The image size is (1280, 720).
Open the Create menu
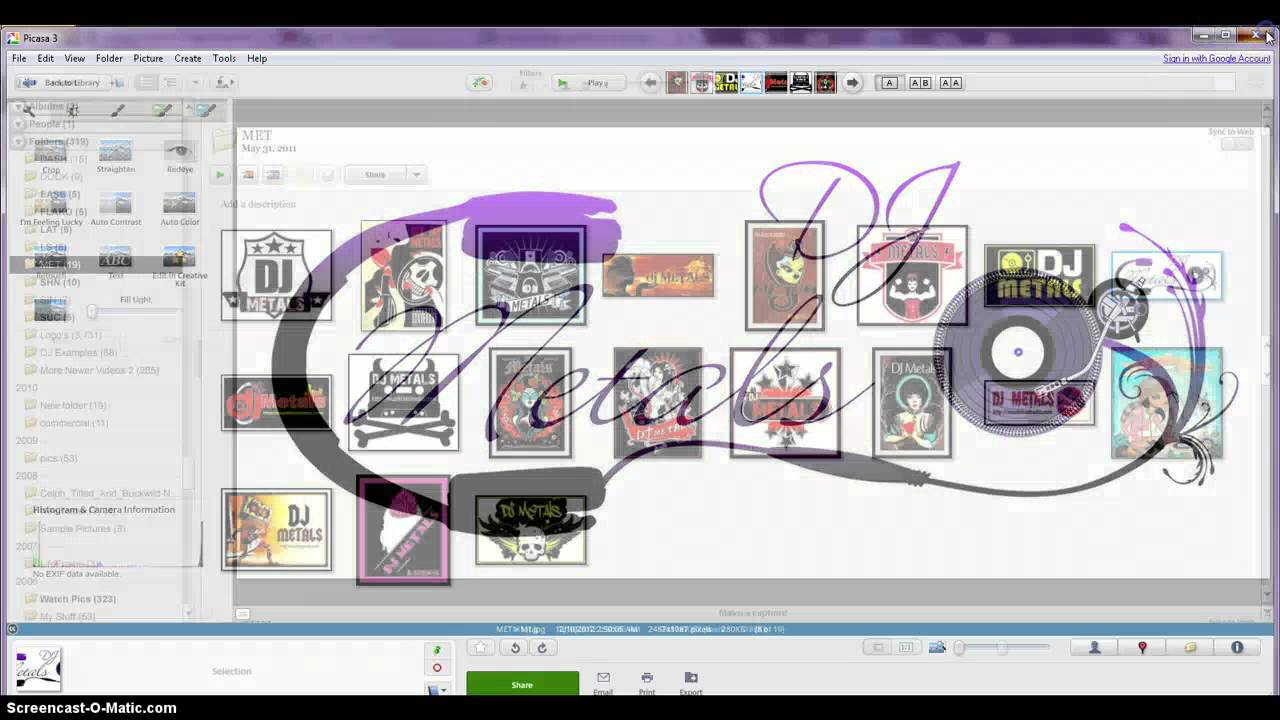pyautogui.click(x=188, y=59)
